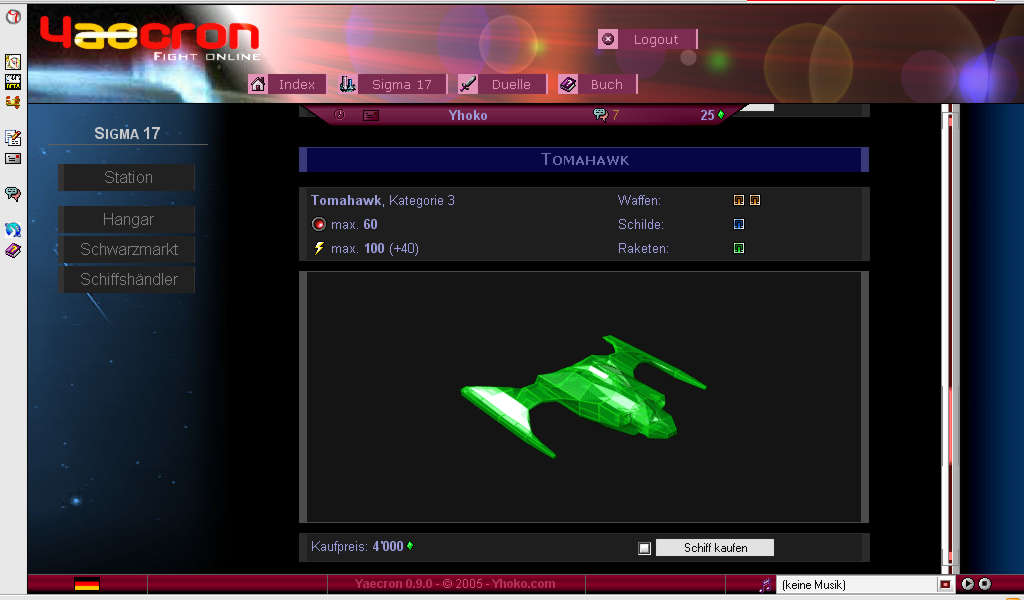Click the blue Schilde slot icon
The image size is (1024, 600).
pyautogui.click(x=739, y=224)
